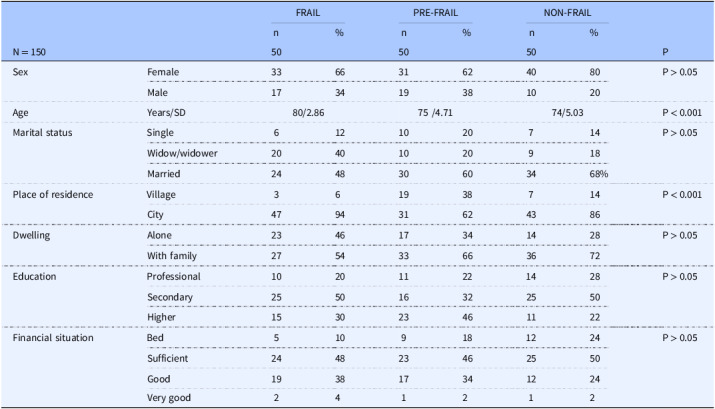
Task: Click the 68% value in Married row
Action: point(597,174)
